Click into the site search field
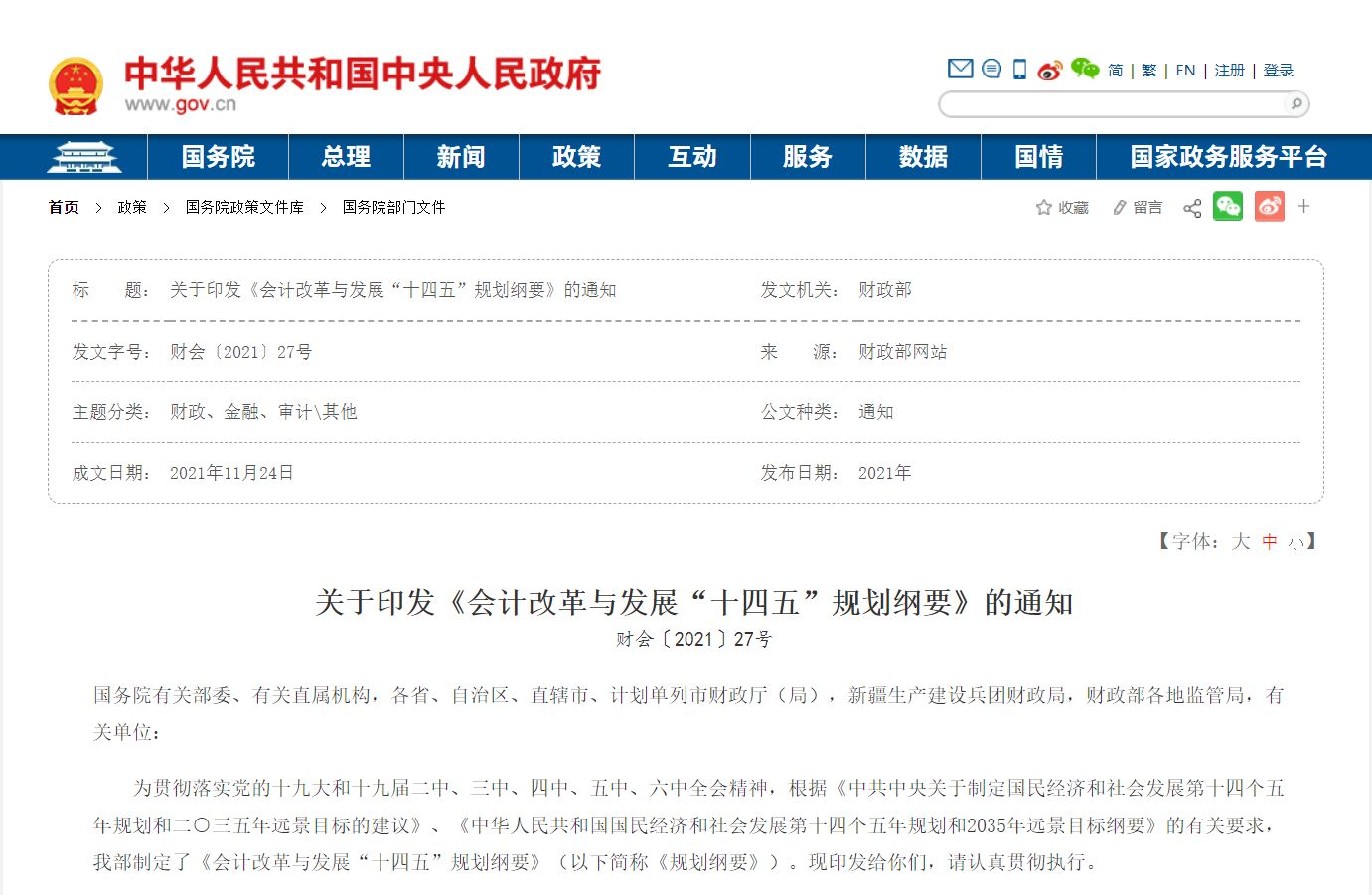Viewport: 1372px width, 895px height. (x=1113, y=103)
